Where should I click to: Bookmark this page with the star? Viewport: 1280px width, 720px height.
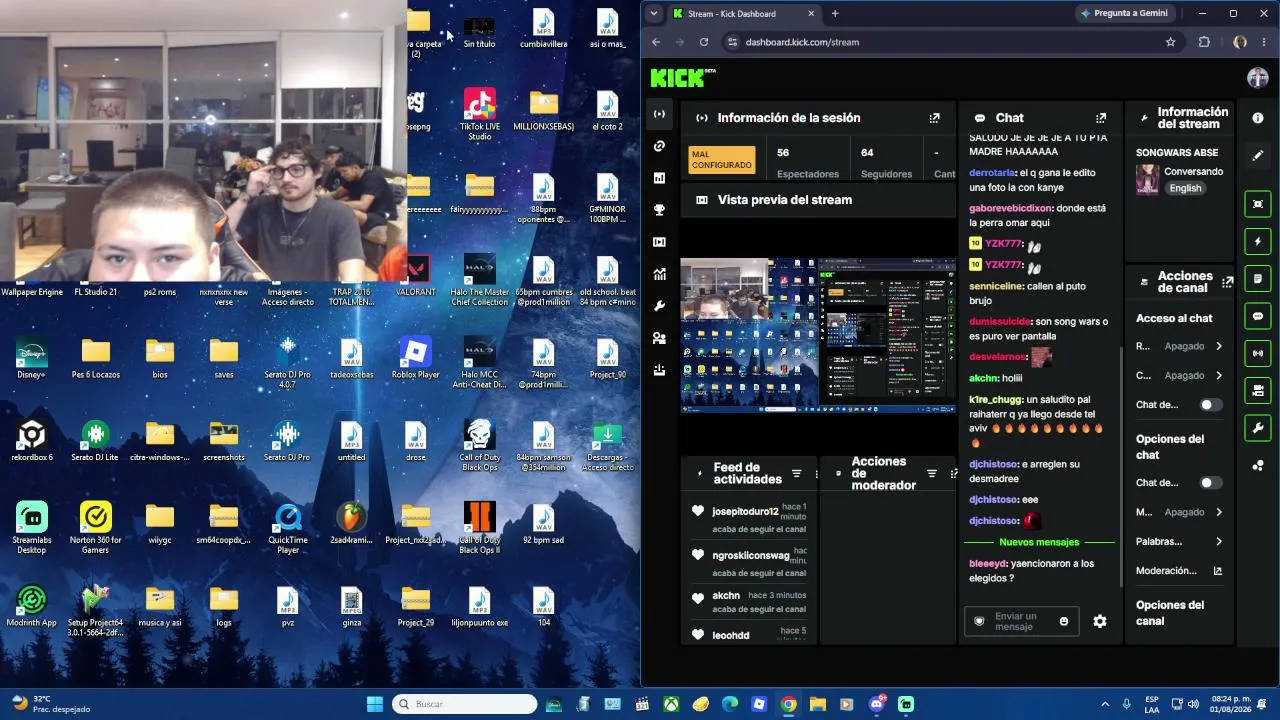[1170, 42]
